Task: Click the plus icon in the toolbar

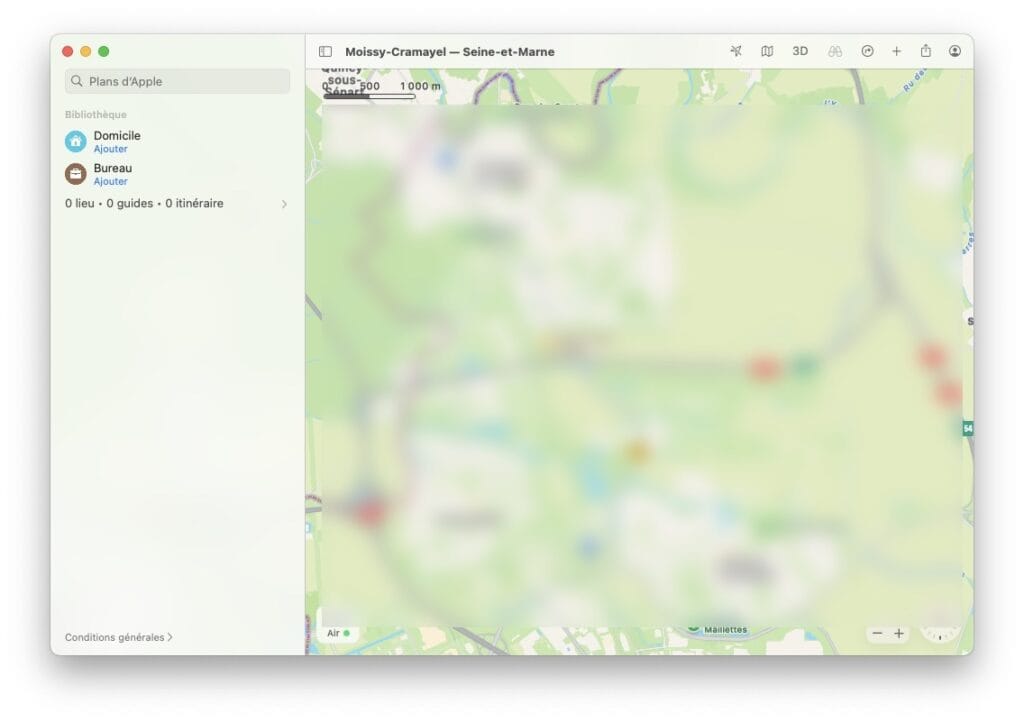Action: pos(896,51)
